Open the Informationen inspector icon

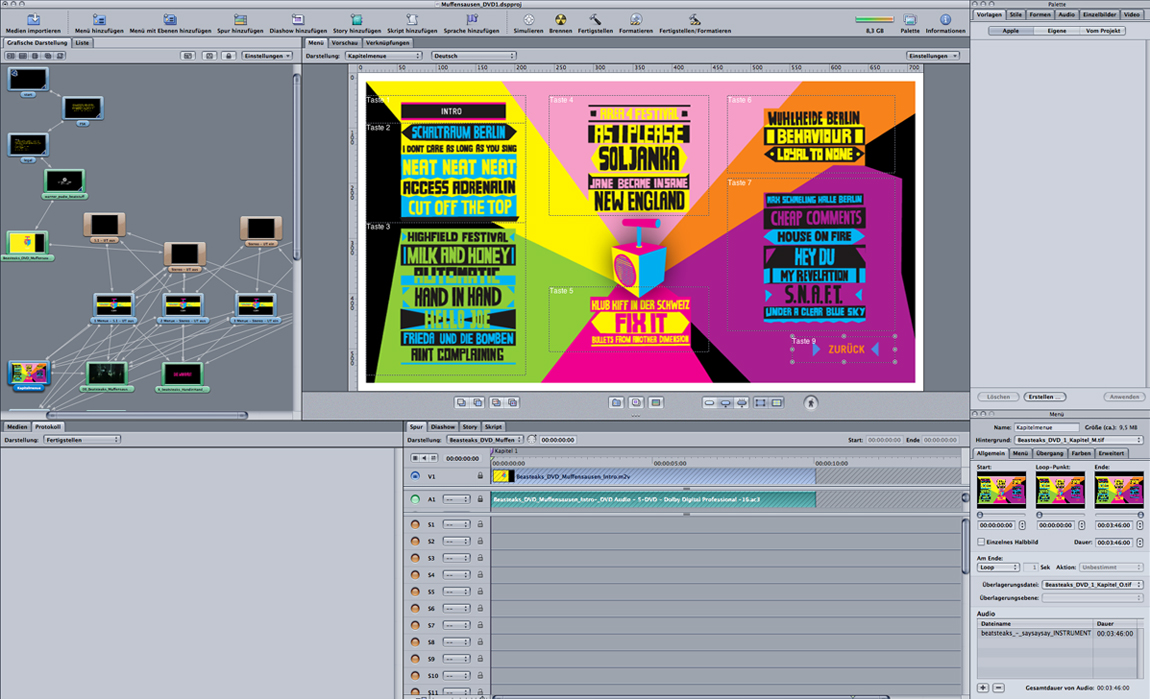945,20
